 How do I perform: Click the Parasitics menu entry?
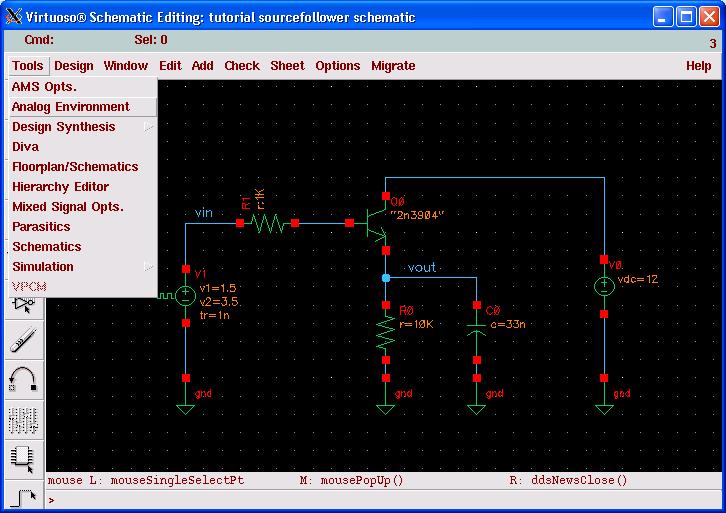pos(41,227)
